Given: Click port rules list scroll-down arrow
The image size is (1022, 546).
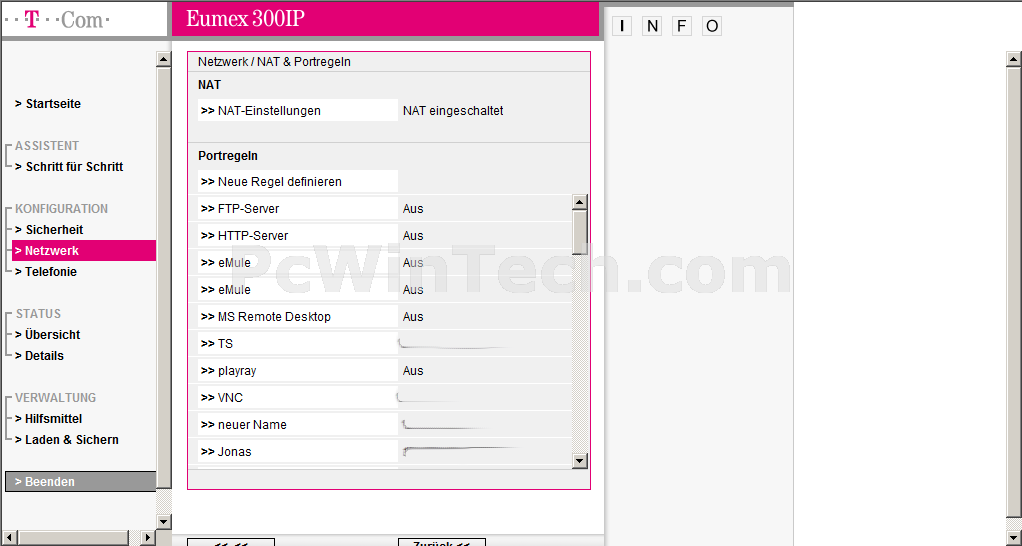Looking at the screenshot, I should (x=579, y=461).
